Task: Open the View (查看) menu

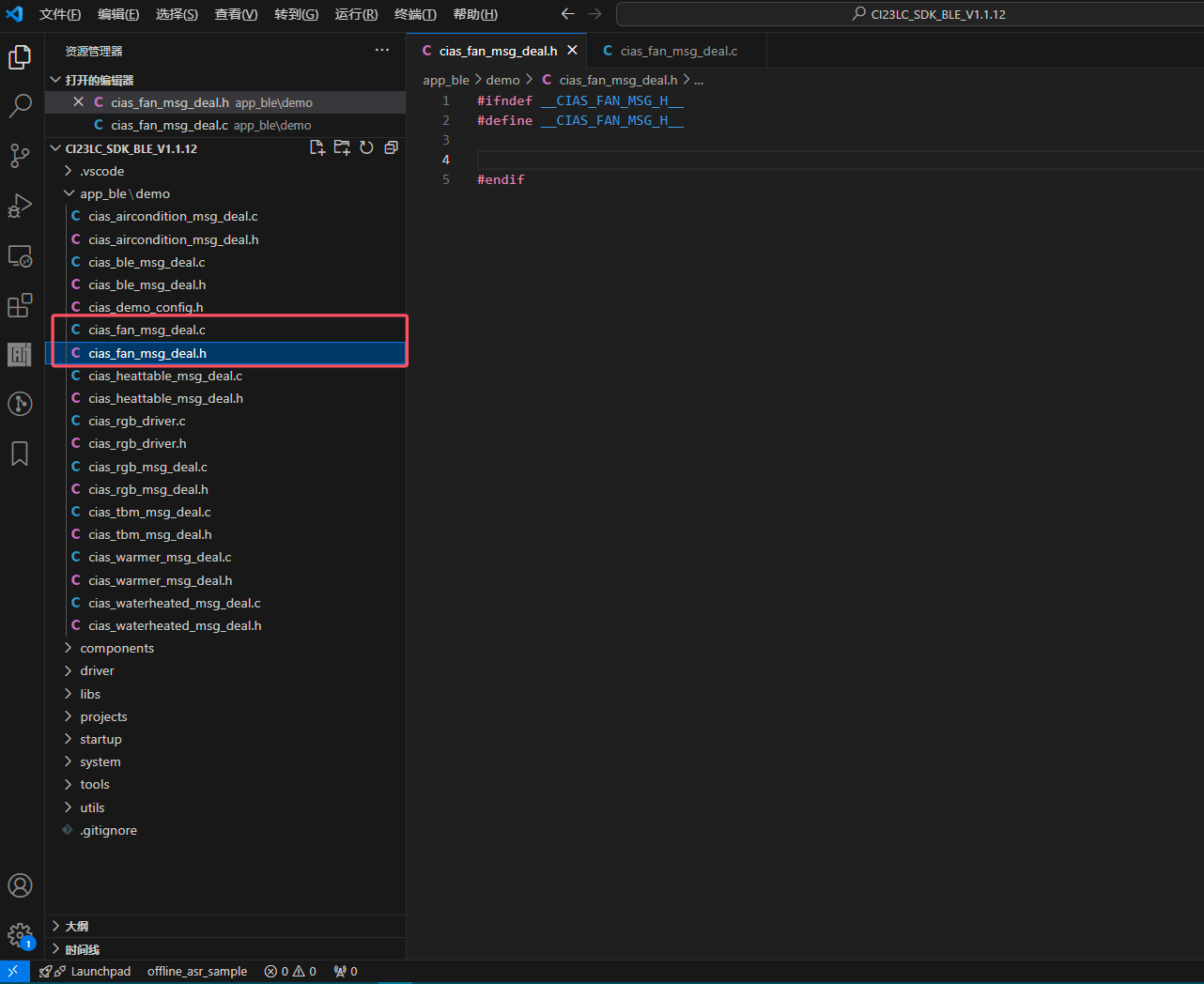Action: point(236,14)
